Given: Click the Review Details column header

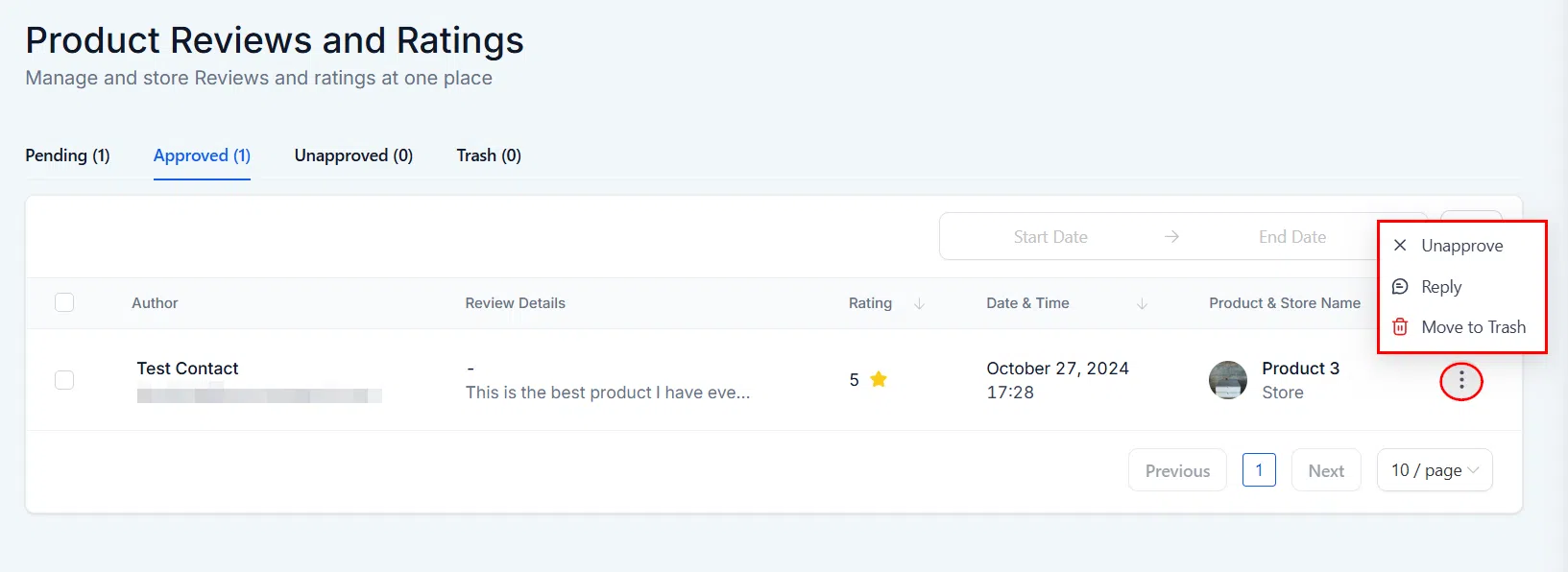Looking at the screenshot, I should click(515, 303).
